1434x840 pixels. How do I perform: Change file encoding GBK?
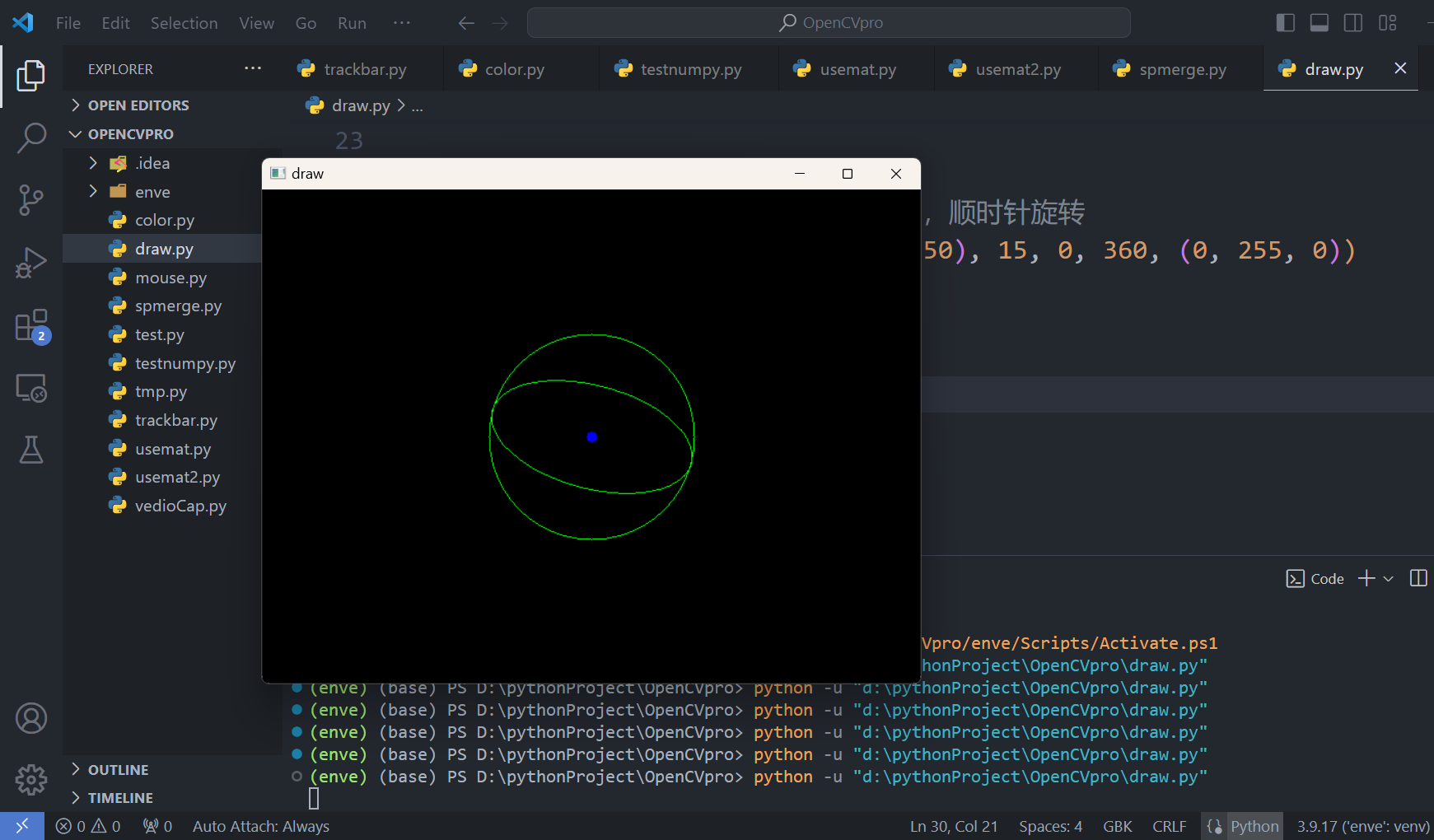[x=1118, y=826]
